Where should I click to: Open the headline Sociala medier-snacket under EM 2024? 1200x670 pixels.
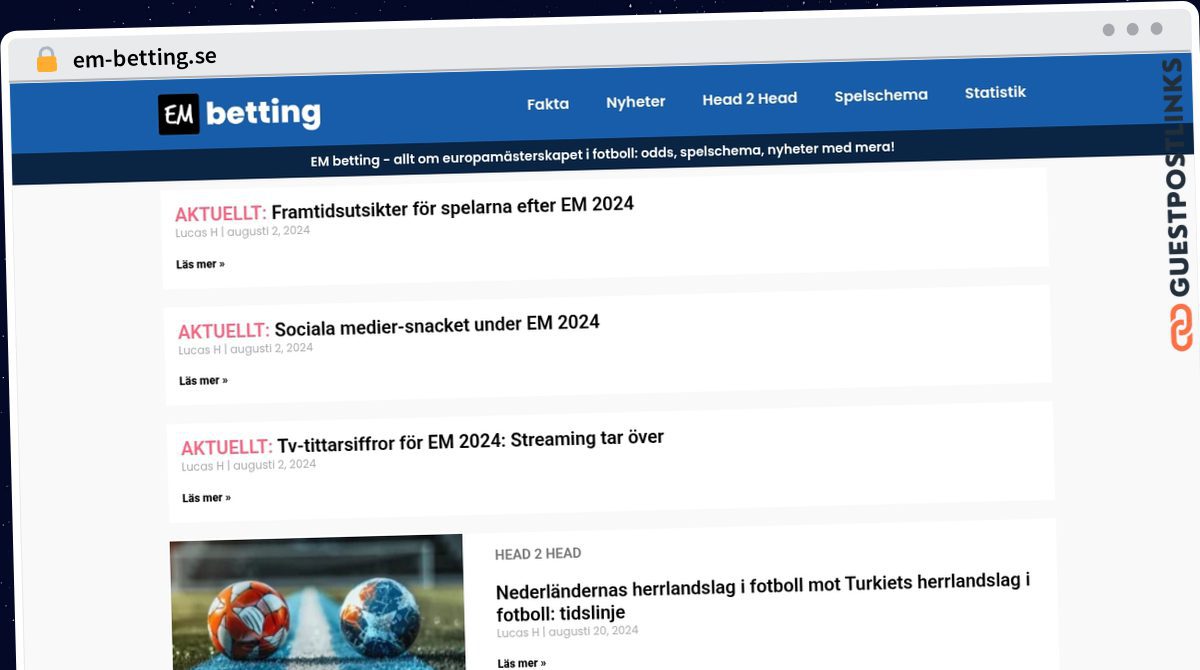click(438, 323)
